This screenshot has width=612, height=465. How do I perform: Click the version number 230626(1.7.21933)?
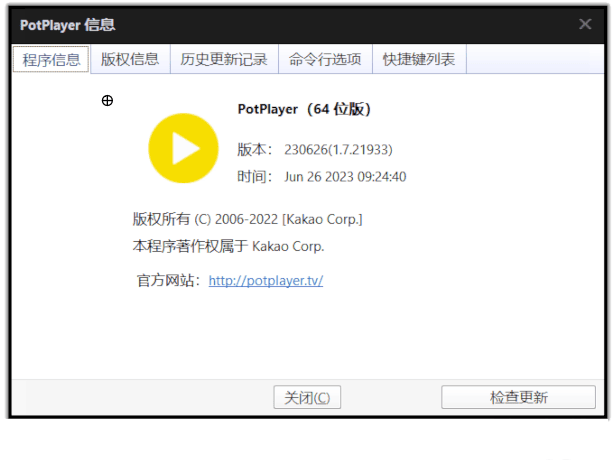(338, 149)
